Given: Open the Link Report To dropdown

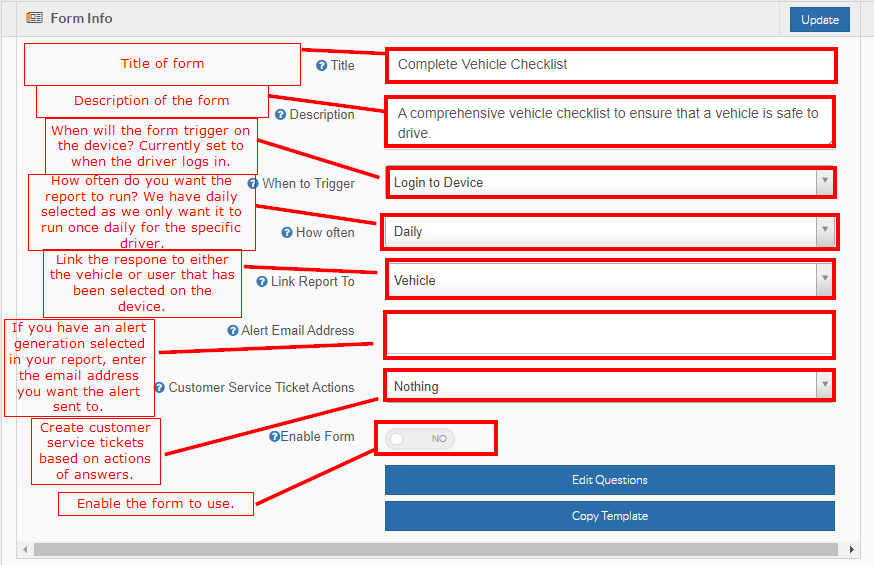Looking at the screenshot, I should point(611,280).
